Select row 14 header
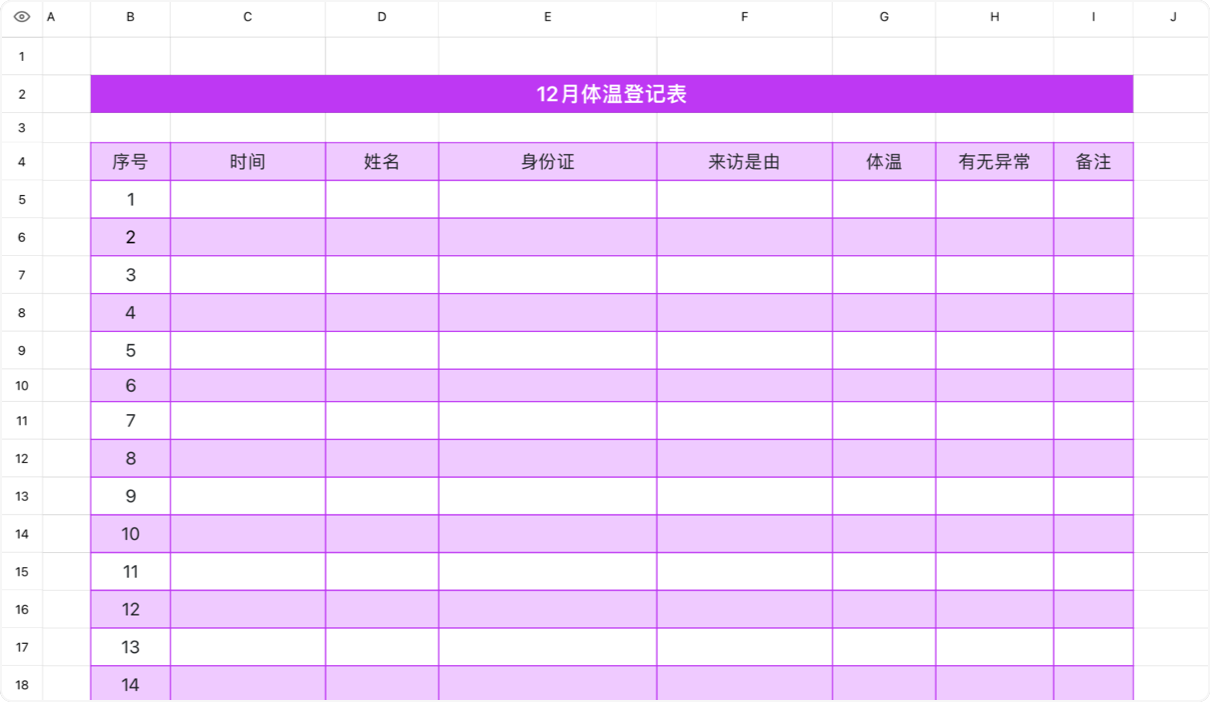The width and height of the screenshot is (1210, 702). click(x=22, y=534)
